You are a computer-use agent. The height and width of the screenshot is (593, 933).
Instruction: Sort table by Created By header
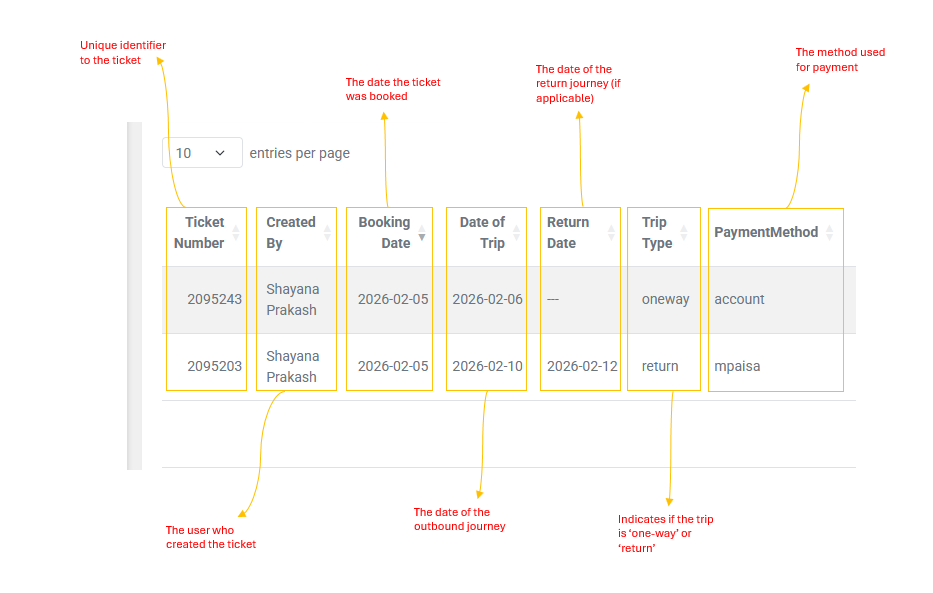[x=290, y=233]
